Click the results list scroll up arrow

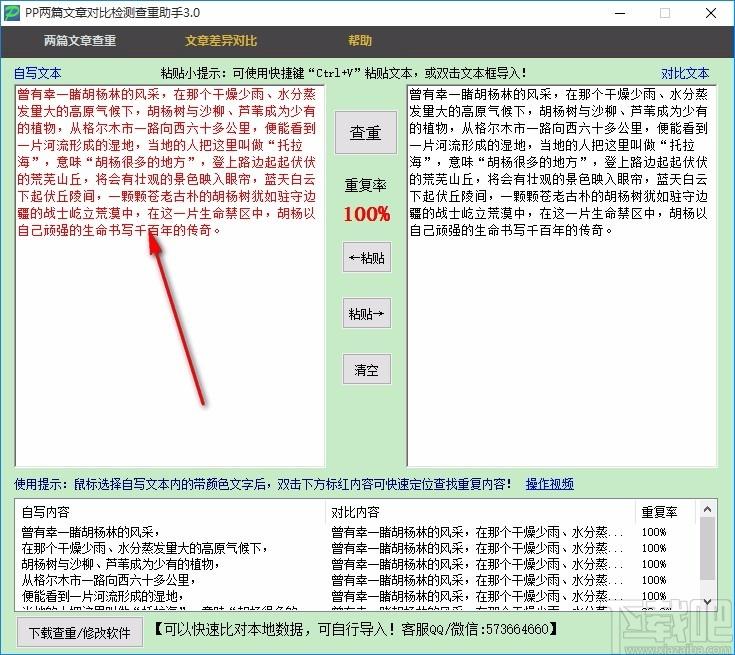(x=708, y=509)
